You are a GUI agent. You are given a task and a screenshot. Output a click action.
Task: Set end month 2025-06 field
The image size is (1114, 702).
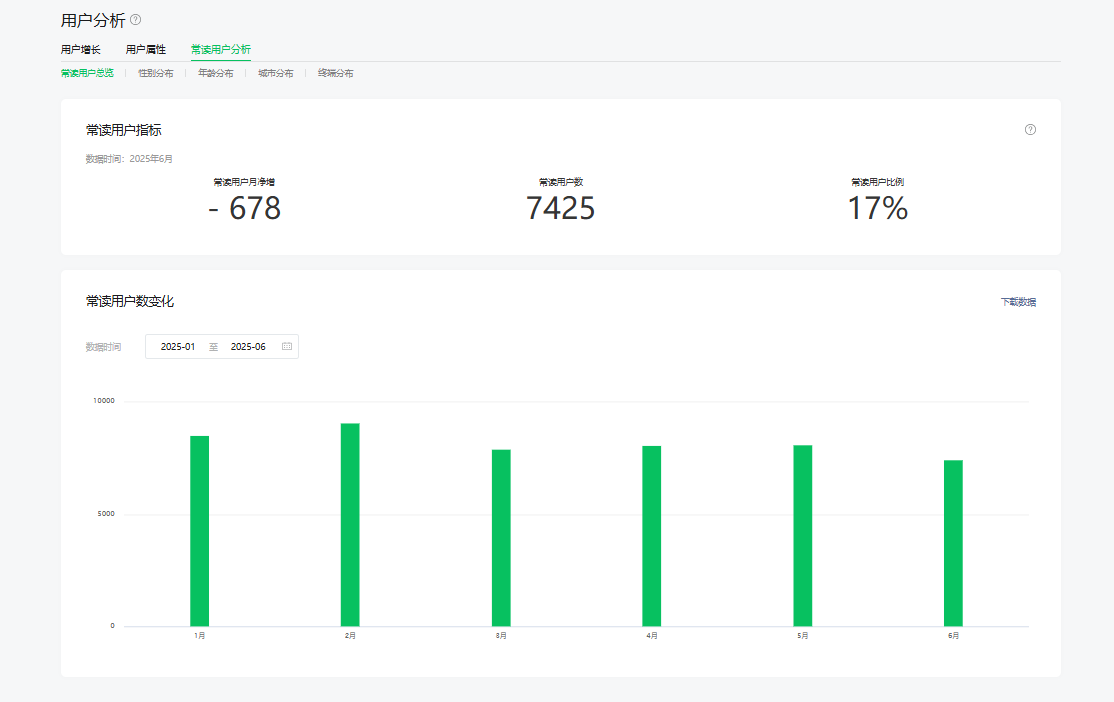point(248,347)
